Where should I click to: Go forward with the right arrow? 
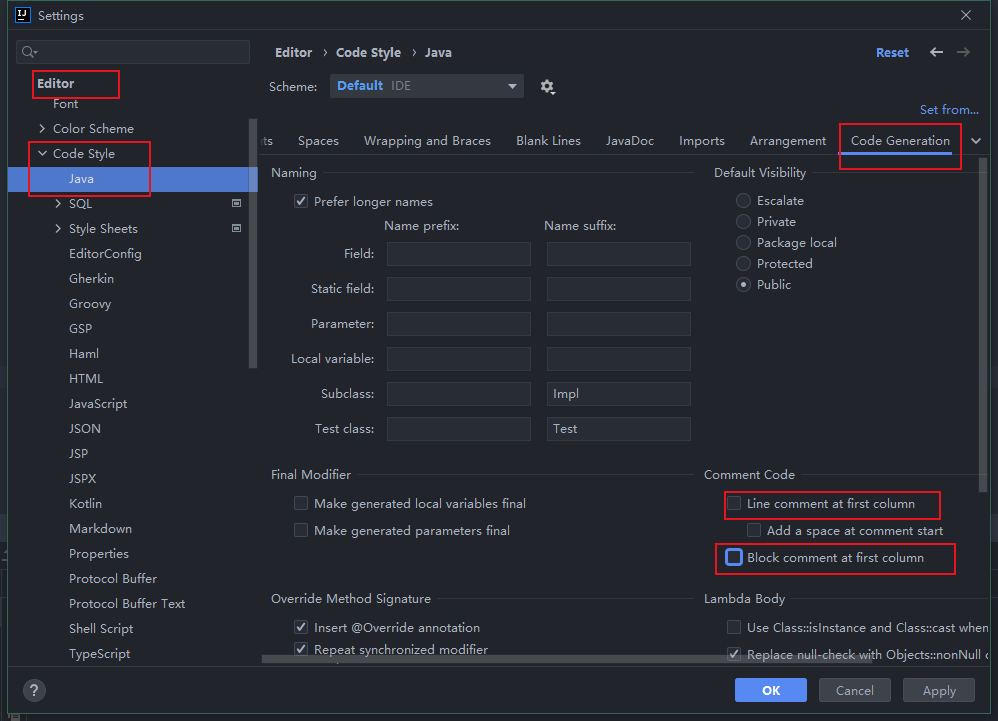[964, 52]
